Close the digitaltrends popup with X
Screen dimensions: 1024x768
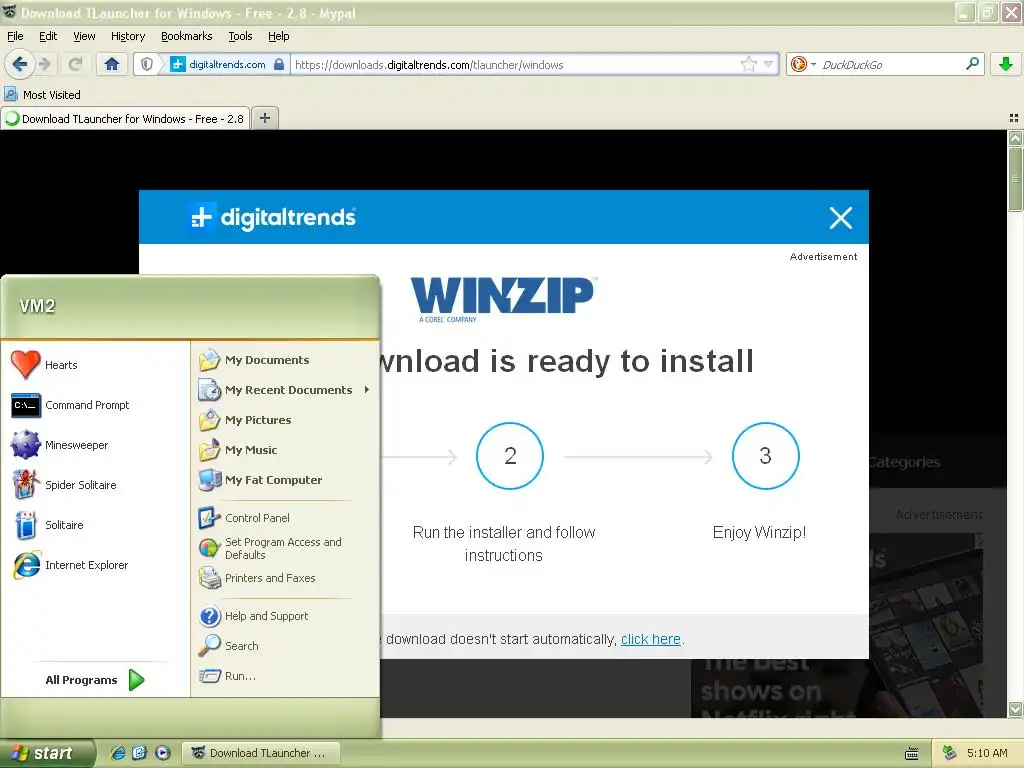[840, 217]
